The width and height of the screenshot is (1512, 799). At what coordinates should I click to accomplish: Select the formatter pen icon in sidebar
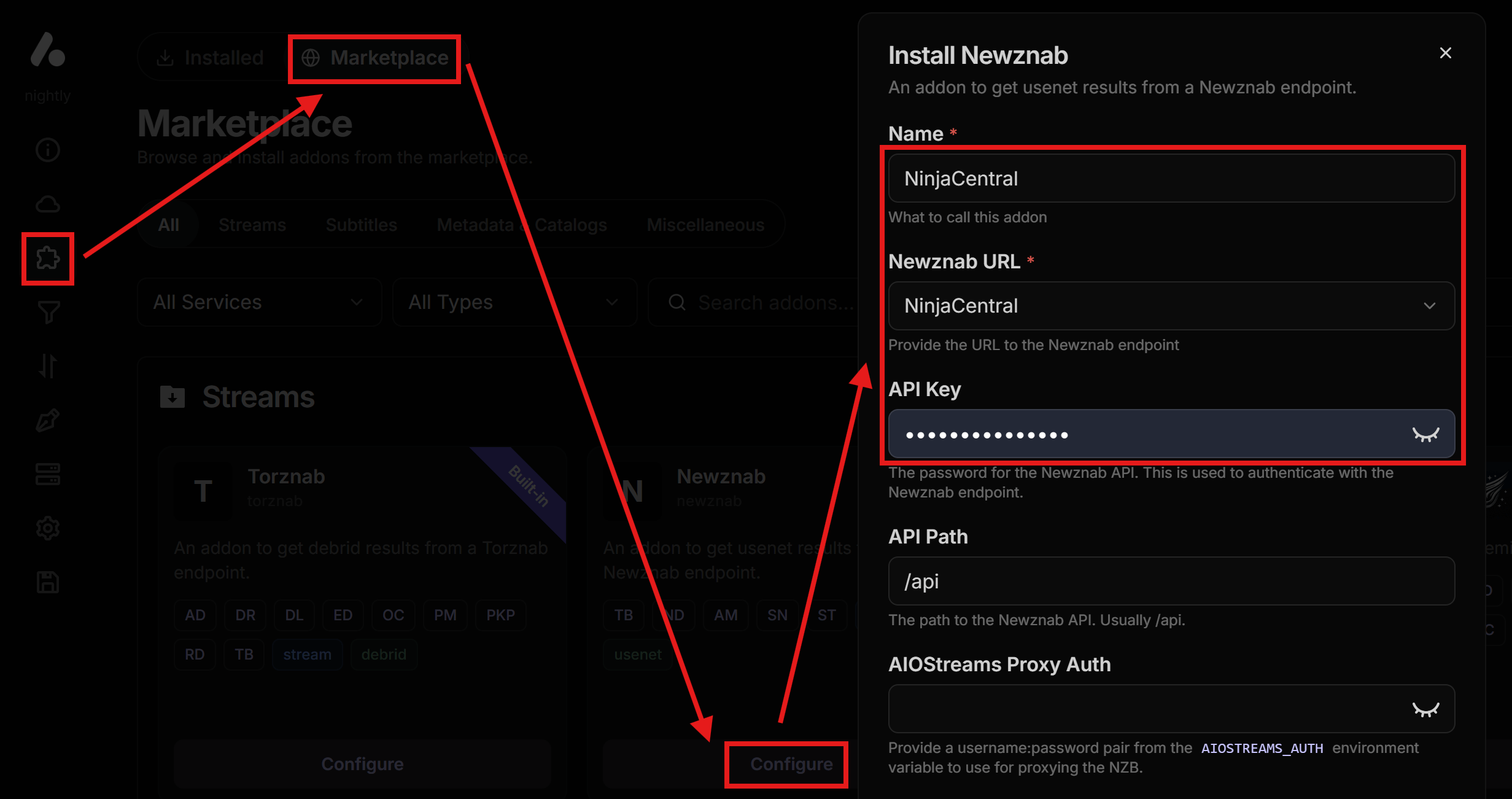point(47,420)
